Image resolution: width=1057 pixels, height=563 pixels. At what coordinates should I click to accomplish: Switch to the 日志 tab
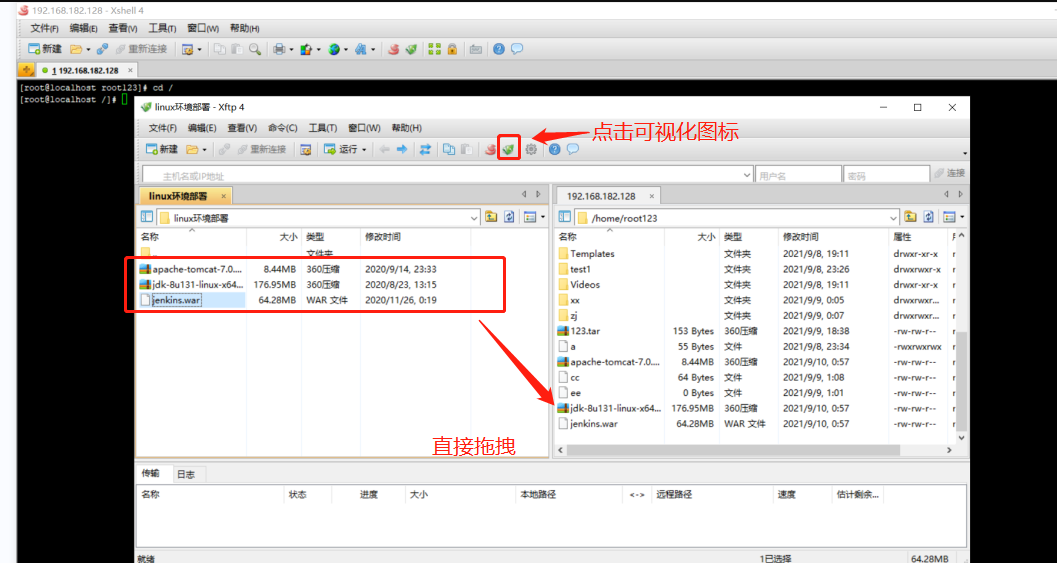tap(186, 474)
